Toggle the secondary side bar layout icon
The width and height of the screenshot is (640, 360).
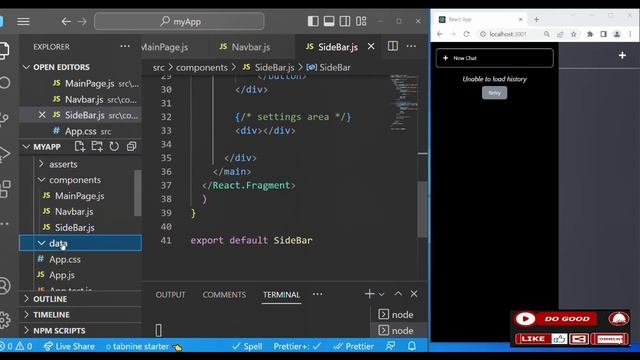[x=345, y=21]
